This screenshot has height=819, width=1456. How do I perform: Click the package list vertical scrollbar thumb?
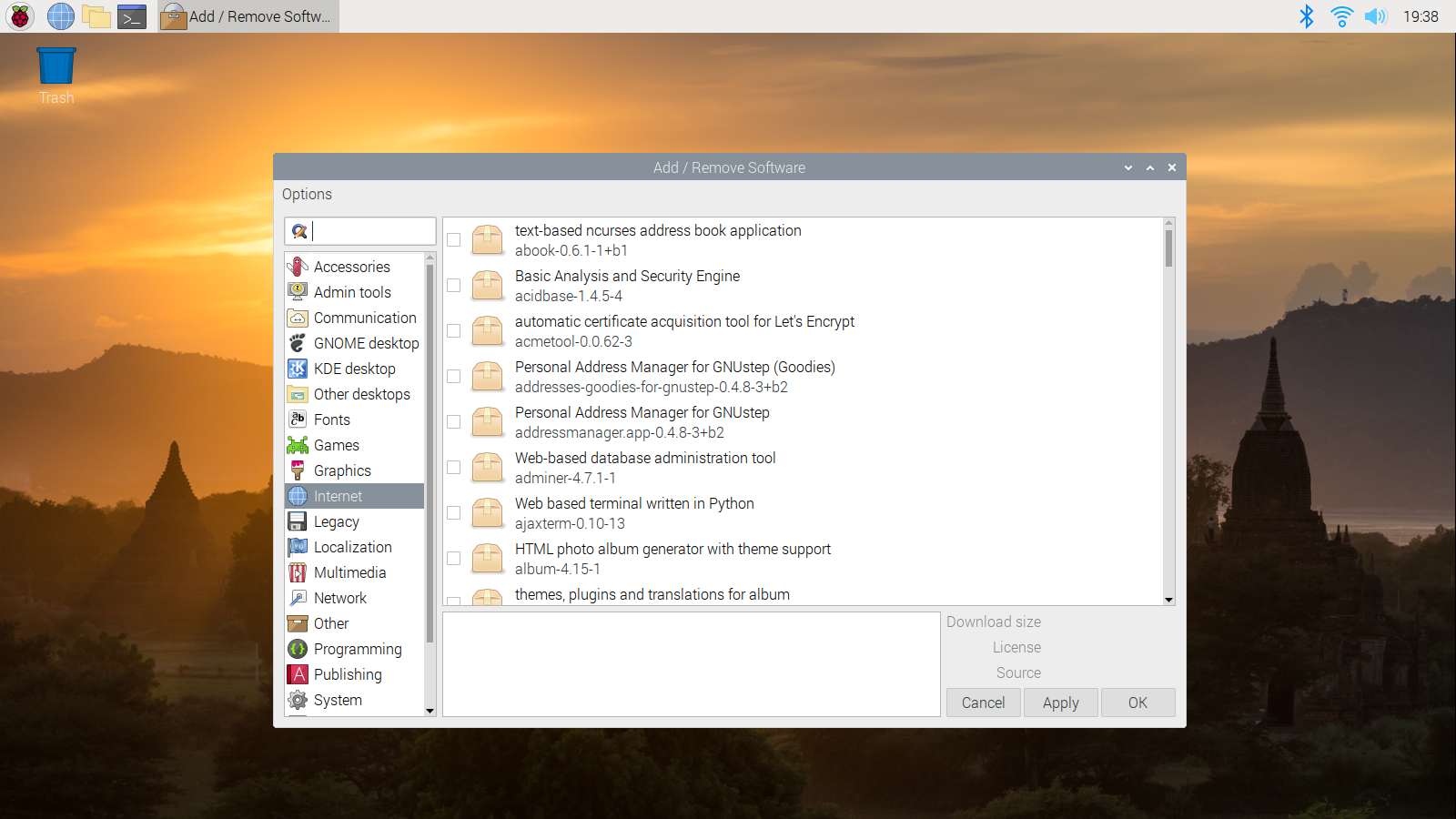tap(1168, 248)
